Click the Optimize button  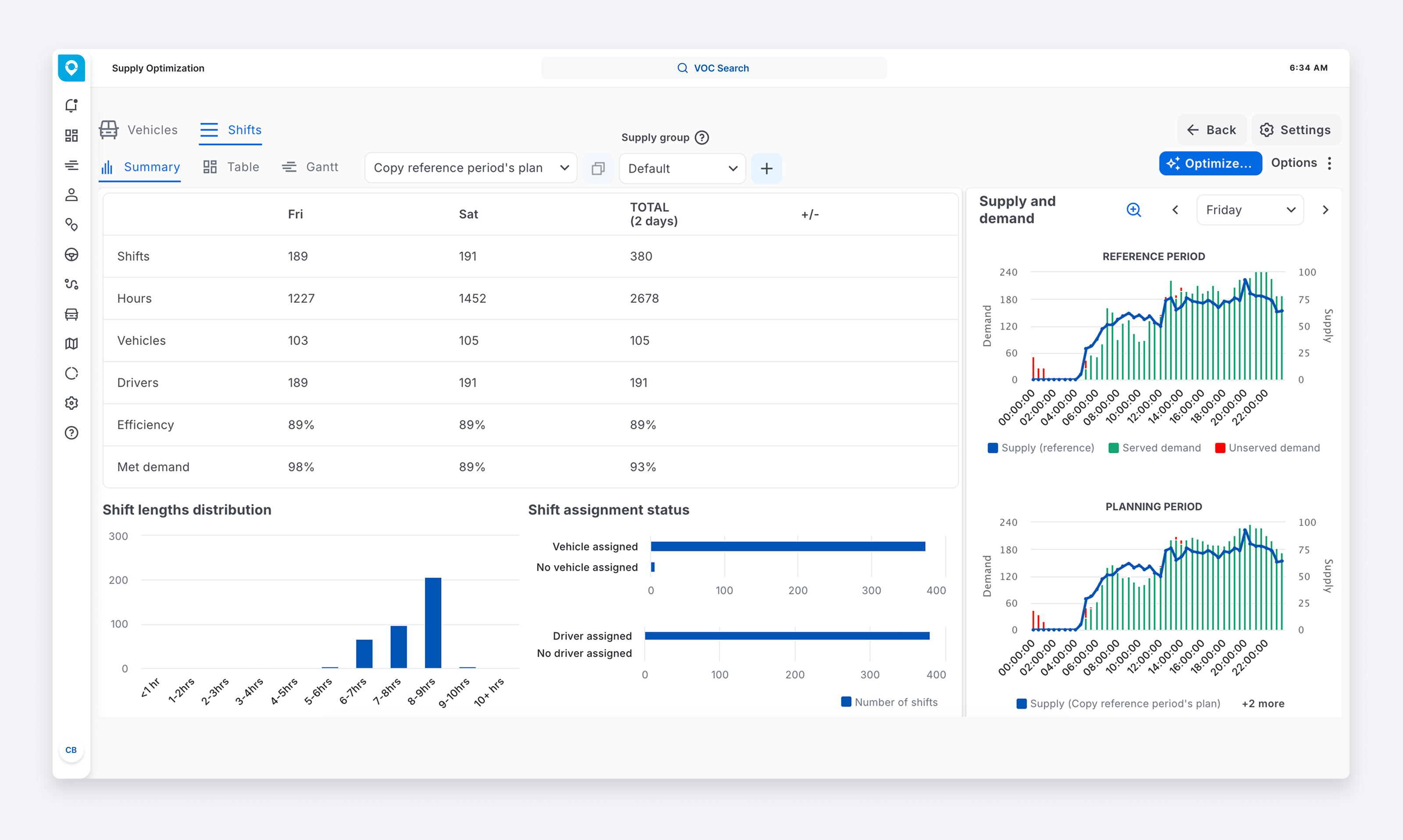(1210, 164)
